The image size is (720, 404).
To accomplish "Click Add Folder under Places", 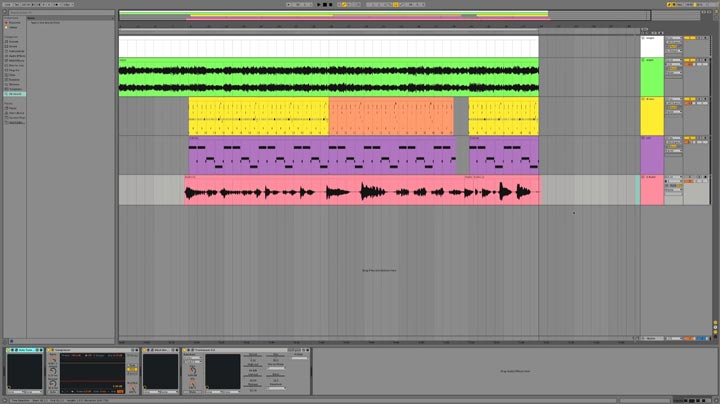I will point(16,123).
